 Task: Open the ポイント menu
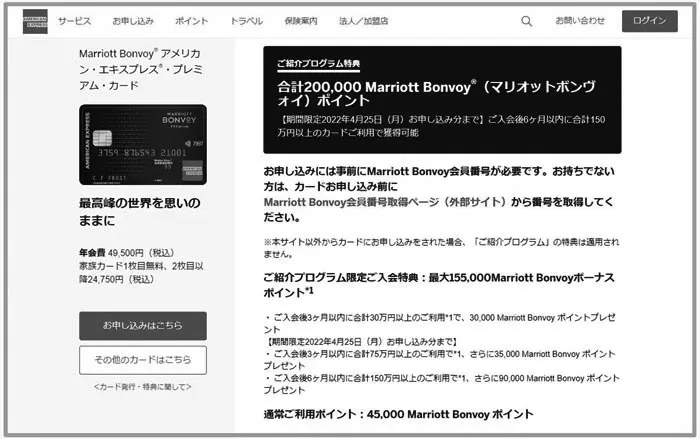pos(192,21)
